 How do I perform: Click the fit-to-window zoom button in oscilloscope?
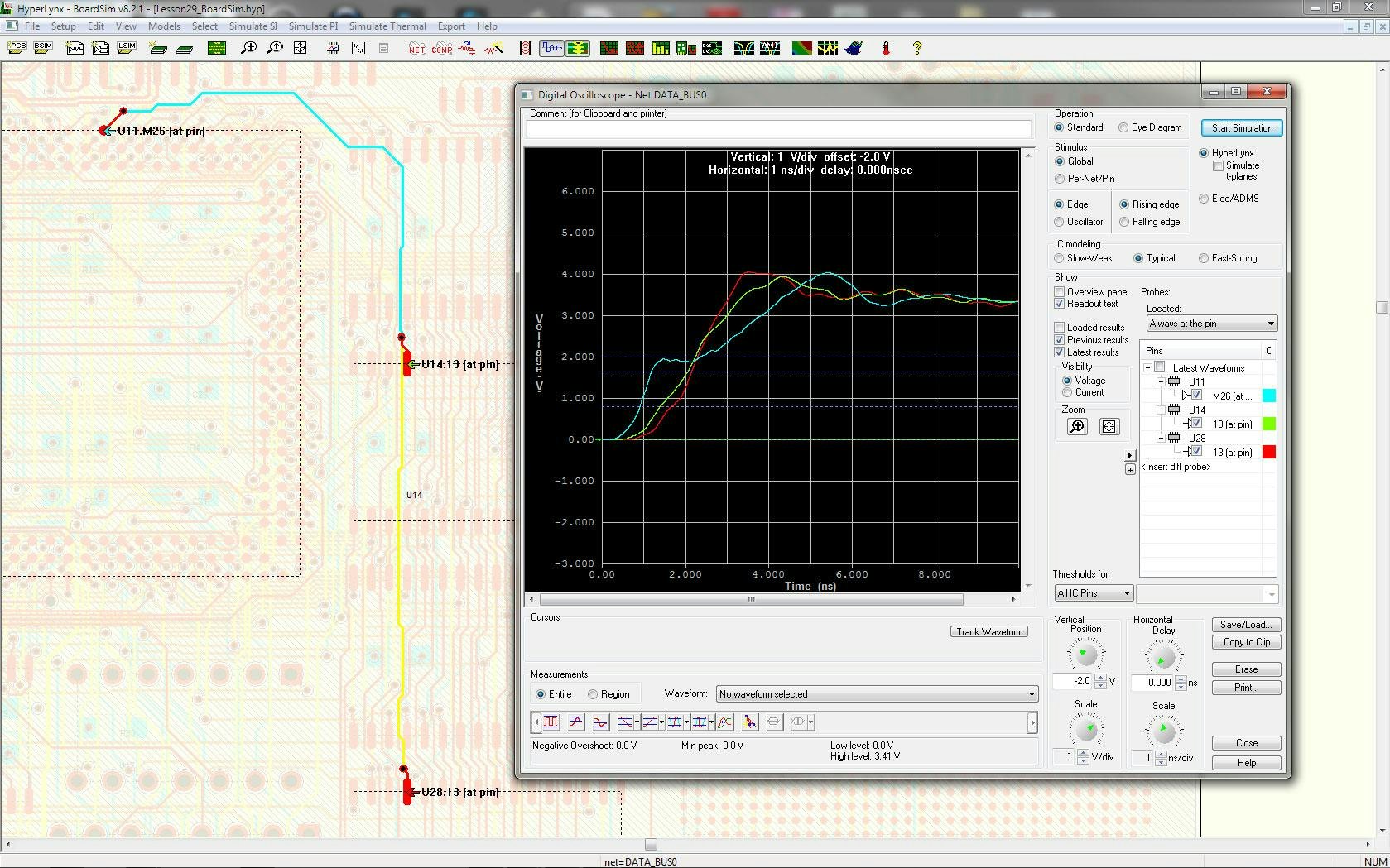tap(1109, 426)
